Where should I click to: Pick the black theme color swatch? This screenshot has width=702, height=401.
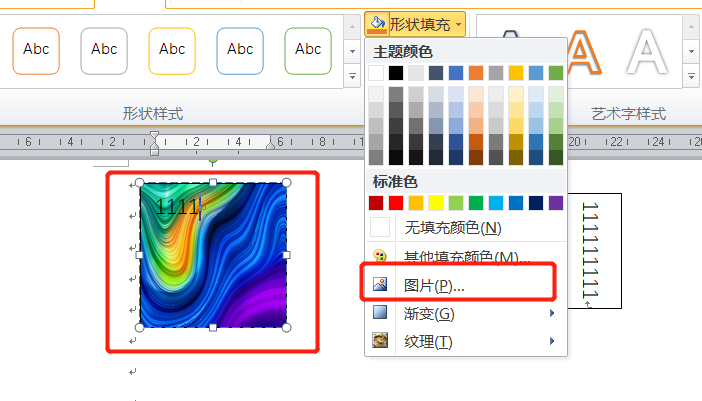coord(396,73)
